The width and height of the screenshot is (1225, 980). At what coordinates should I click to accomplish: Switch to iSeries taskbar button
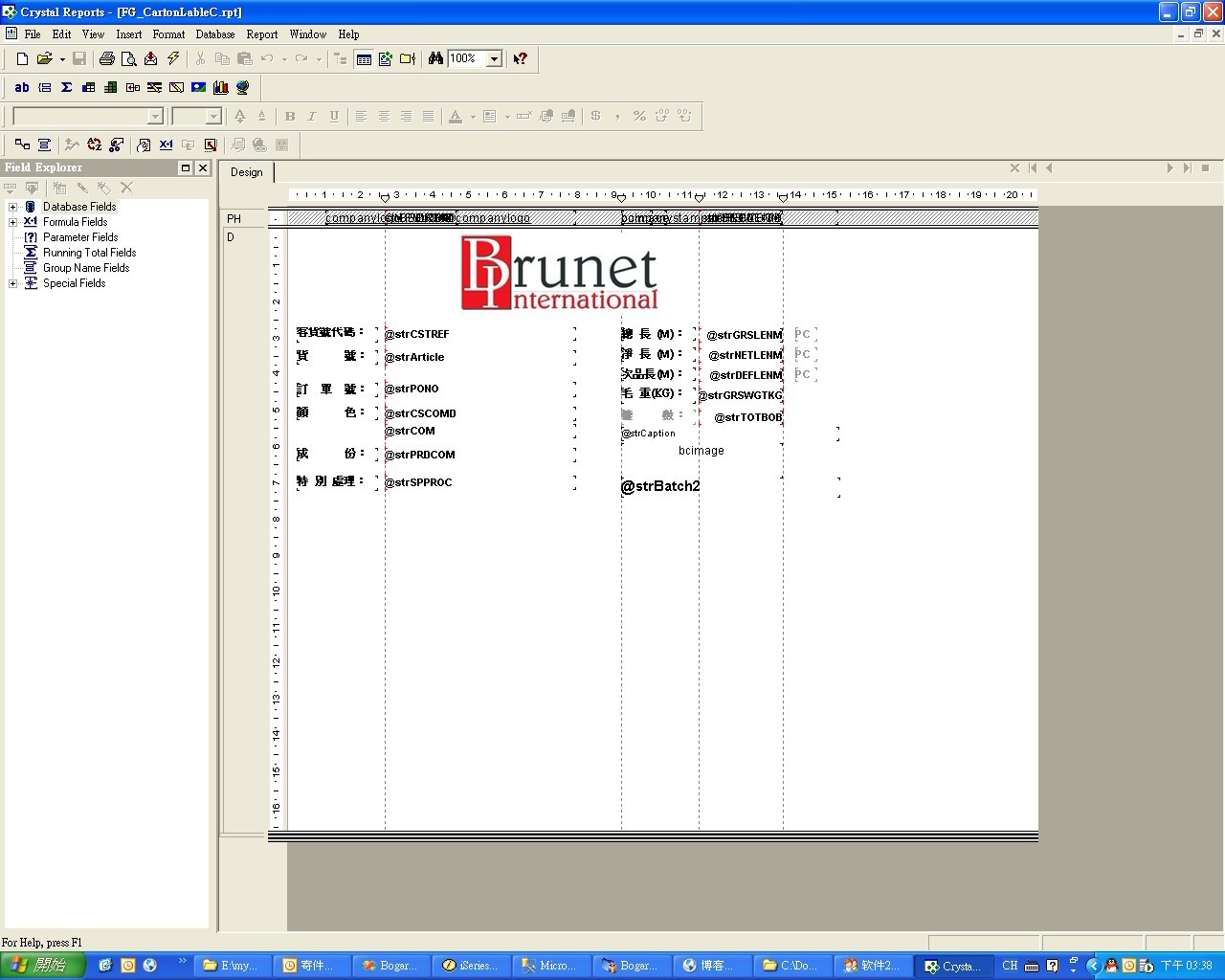[472, 965]
